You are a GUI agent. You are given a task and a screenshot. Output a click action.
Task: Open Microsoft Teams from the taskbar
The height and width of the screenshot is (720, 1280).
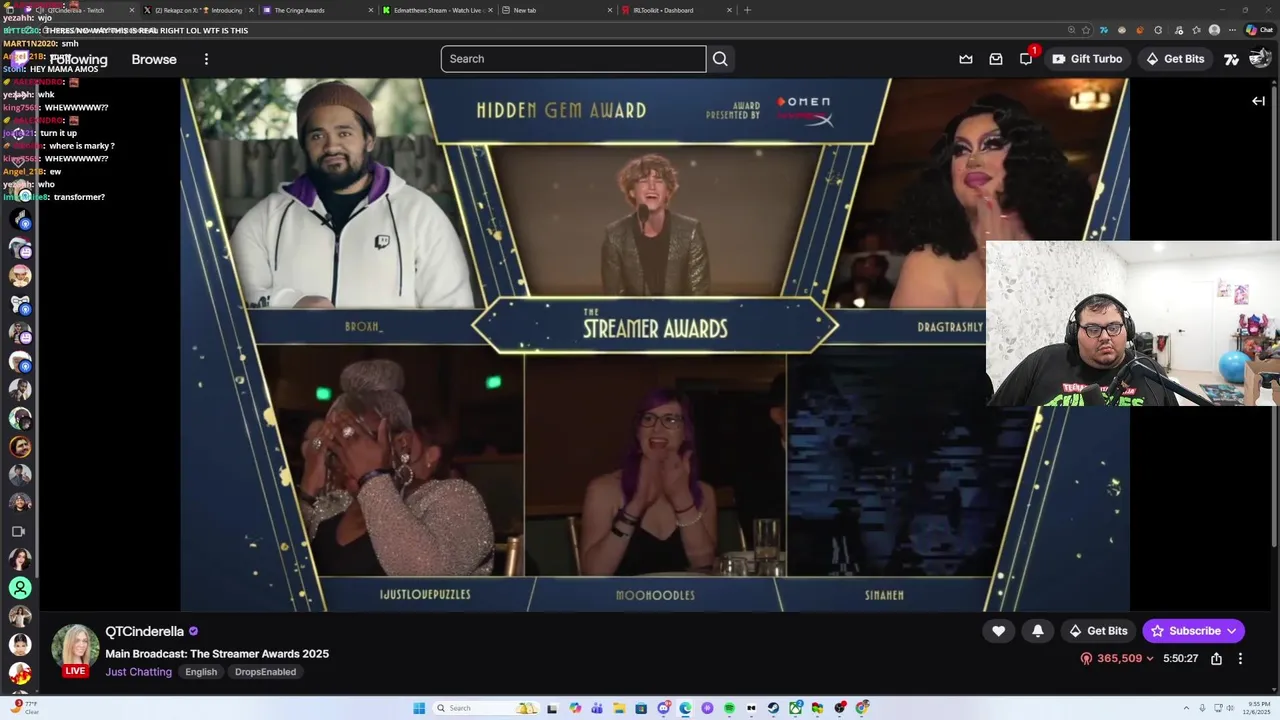click(597, 708)
